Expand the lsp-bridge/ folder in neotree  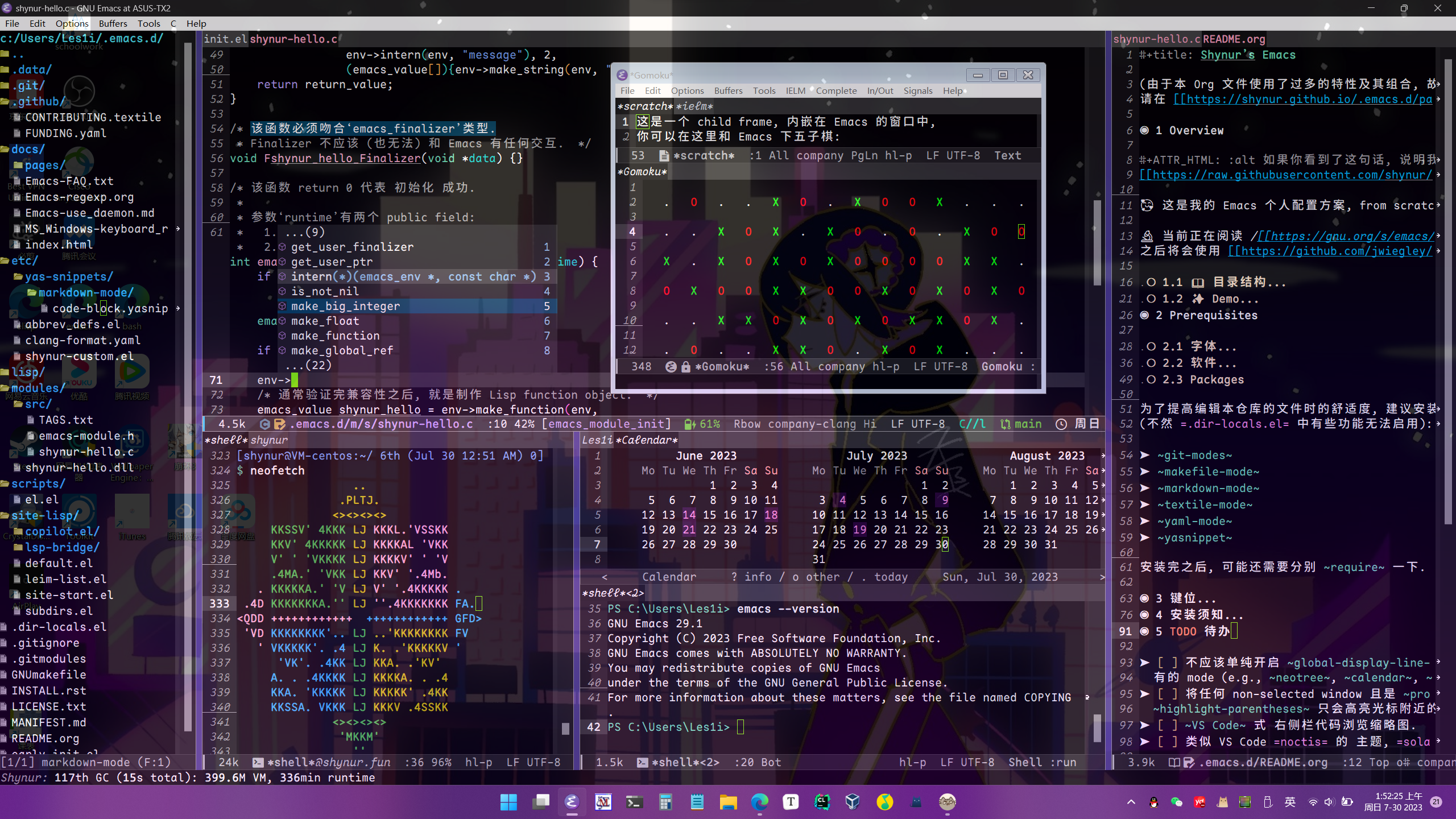click(56, 547)
